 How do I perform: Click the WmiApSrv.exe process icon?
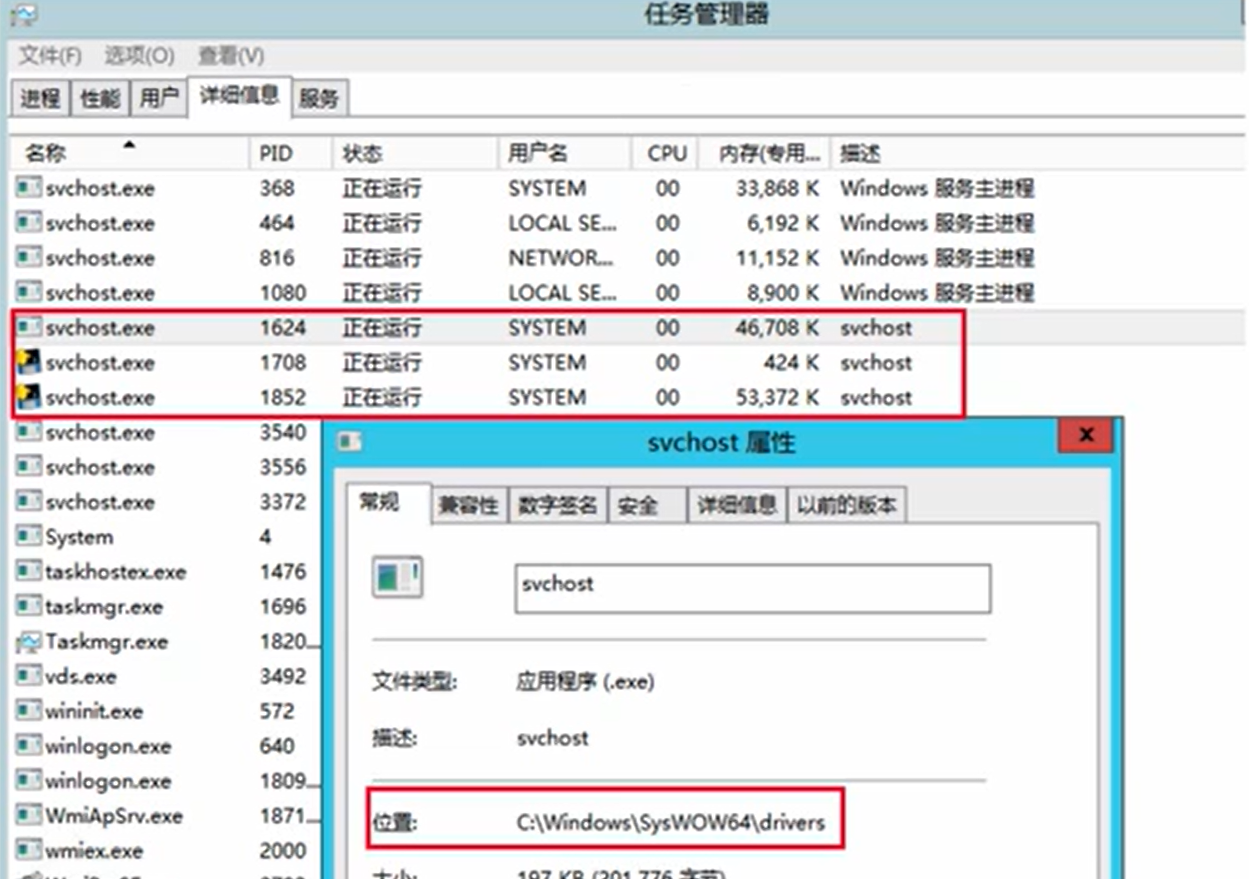click(29, 816)
